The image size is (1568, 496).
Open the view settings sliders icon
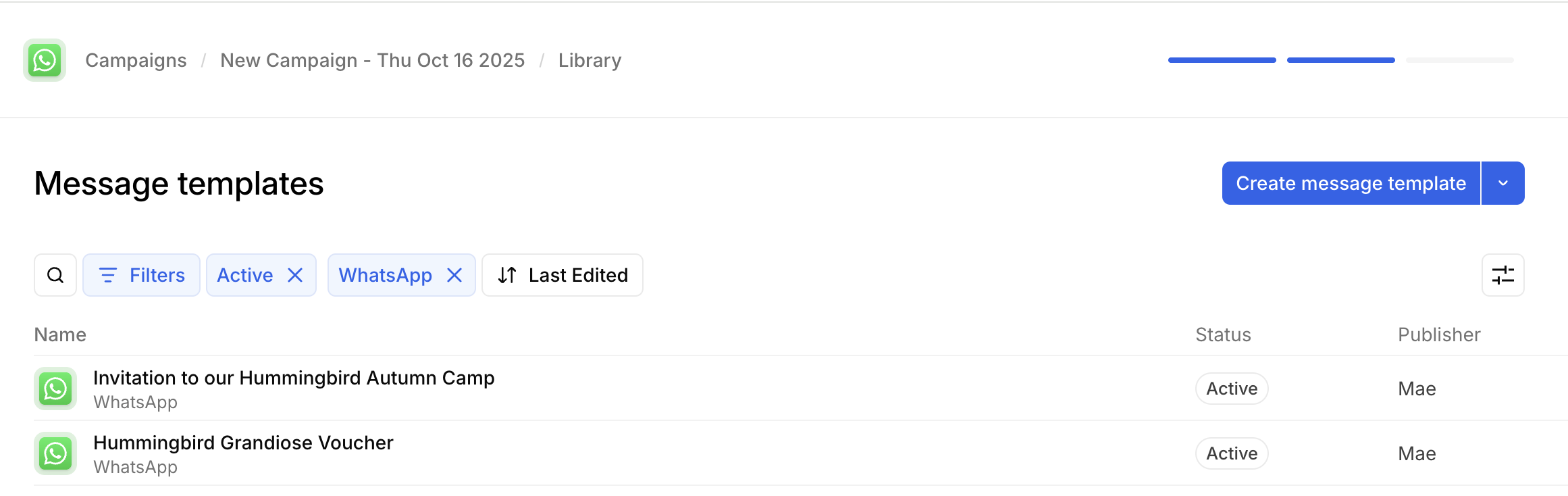[x=1502, y=275]
